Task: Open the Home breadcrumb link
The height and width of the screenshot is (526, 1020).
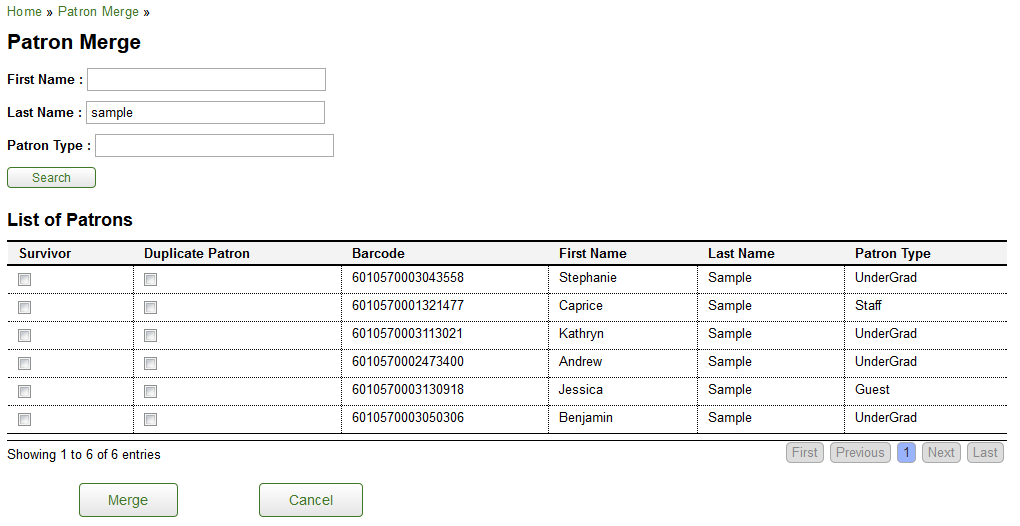Action: 24,12
